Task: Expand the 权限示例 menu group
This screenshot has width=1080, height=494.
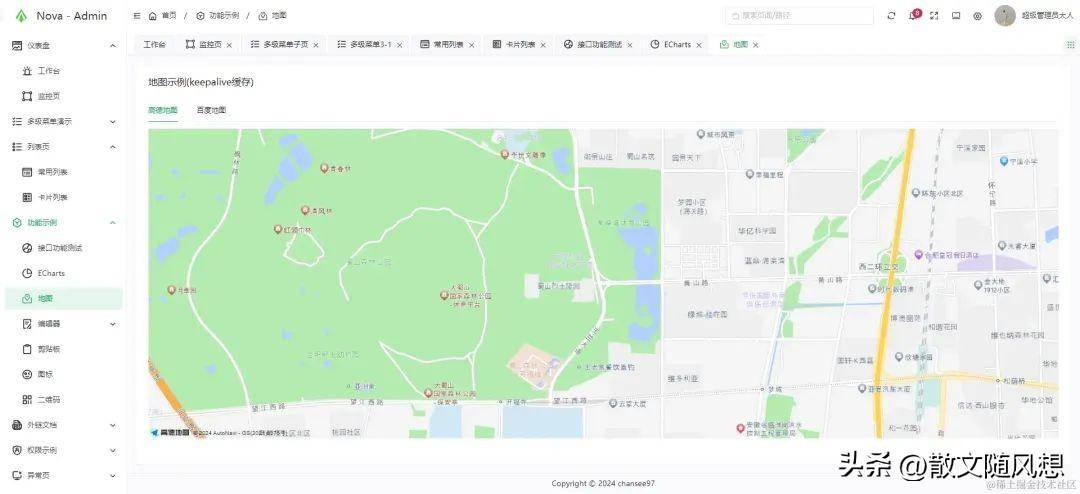Action: 64,450
